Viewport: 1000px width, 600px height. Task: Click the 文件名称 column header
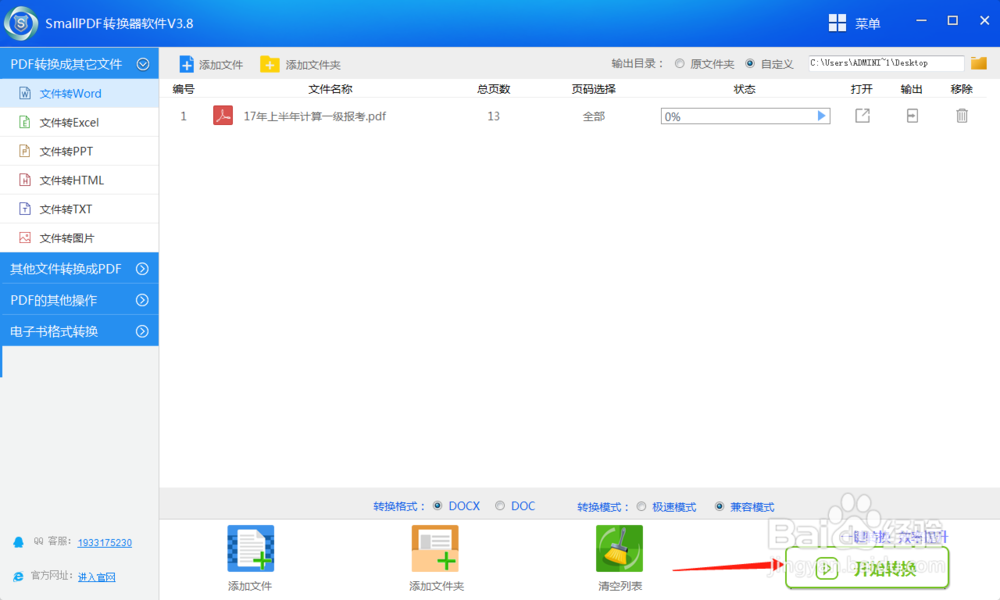click(330, 89)
